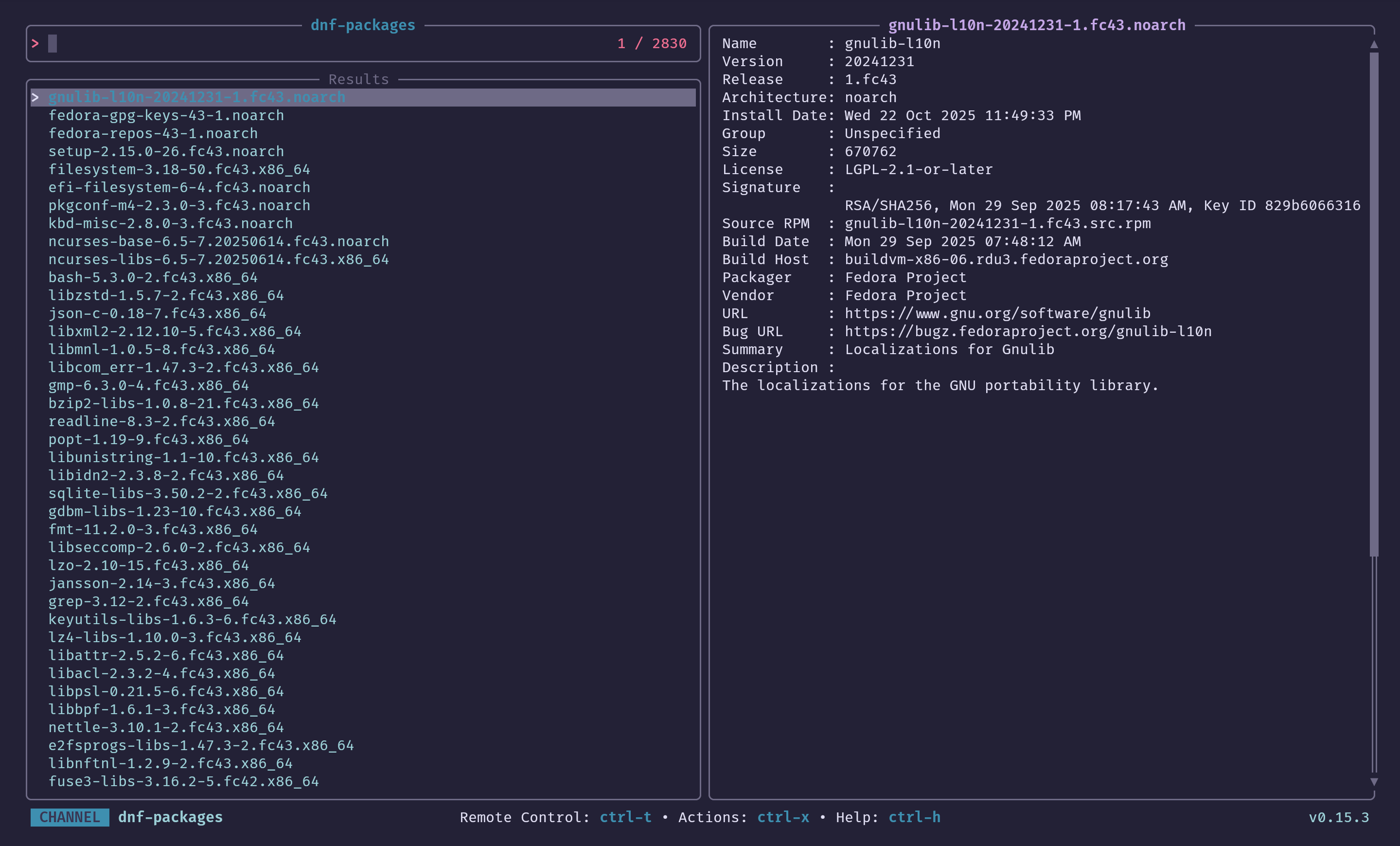Select the highlighted gnulib-l10n-20241231-1.fc43.noarch row
The width and height of the screenshot is (1400, 846).
(363, 97)
